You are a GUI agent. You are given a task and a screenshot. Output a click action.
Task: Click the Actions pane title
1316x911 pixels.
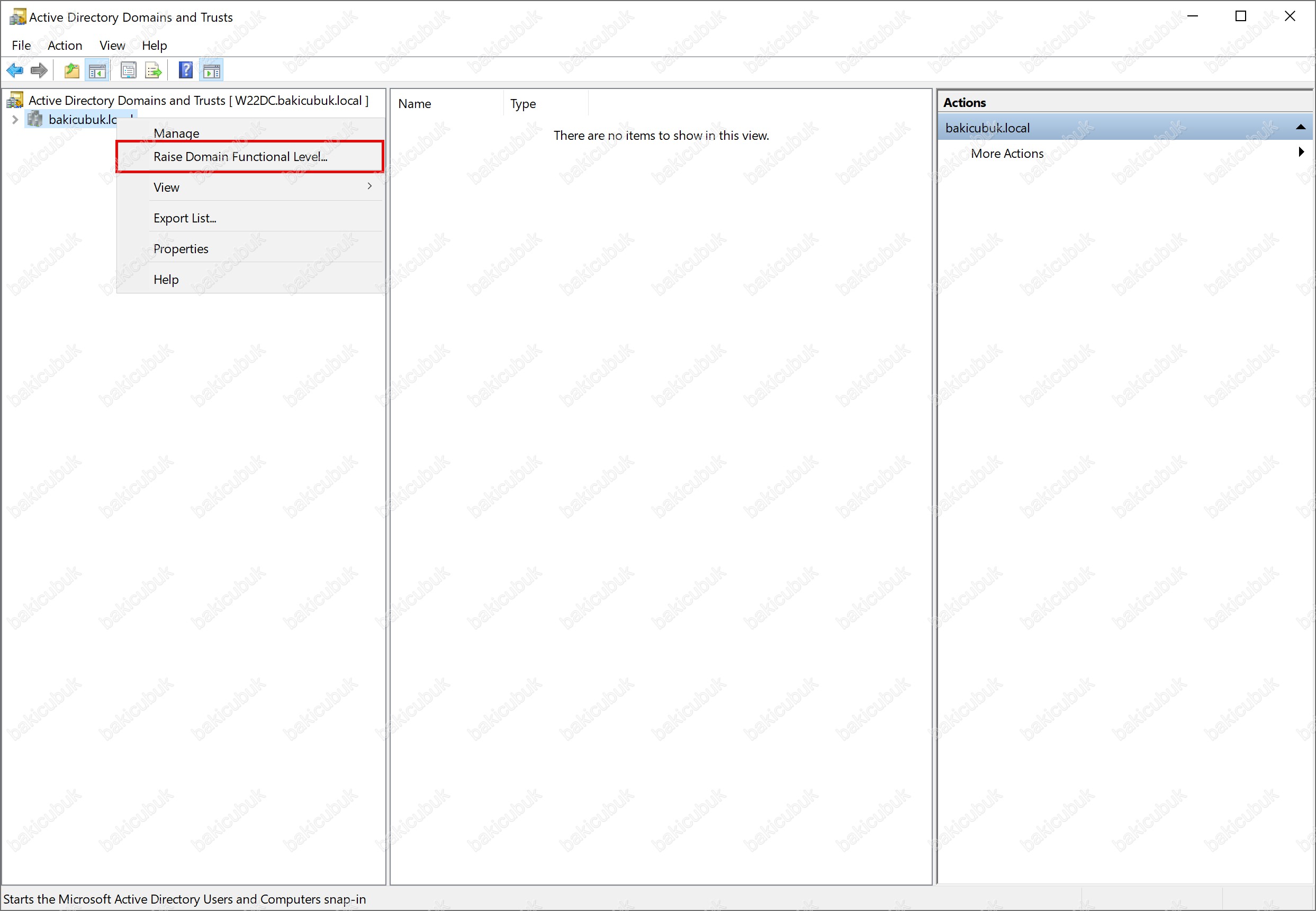pyautogui.click(x=964, y=103)
